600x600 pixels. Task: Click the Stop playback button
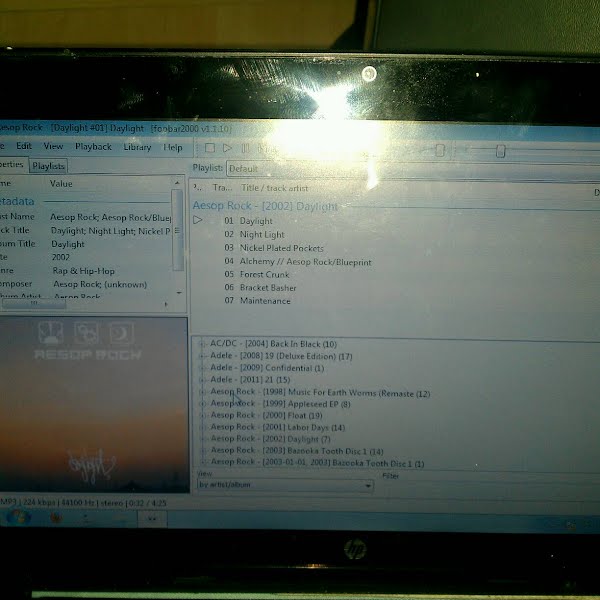(210, 148)
